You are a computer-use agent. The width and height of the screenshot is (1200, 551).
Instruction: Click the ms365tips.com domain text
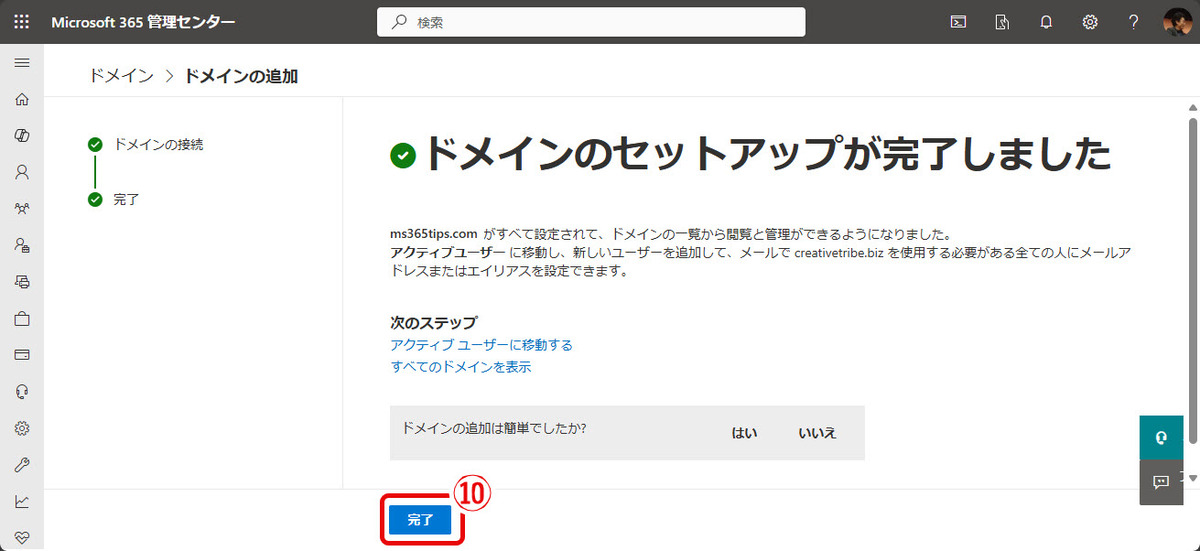pyautogui.click(x=436, y=235)
